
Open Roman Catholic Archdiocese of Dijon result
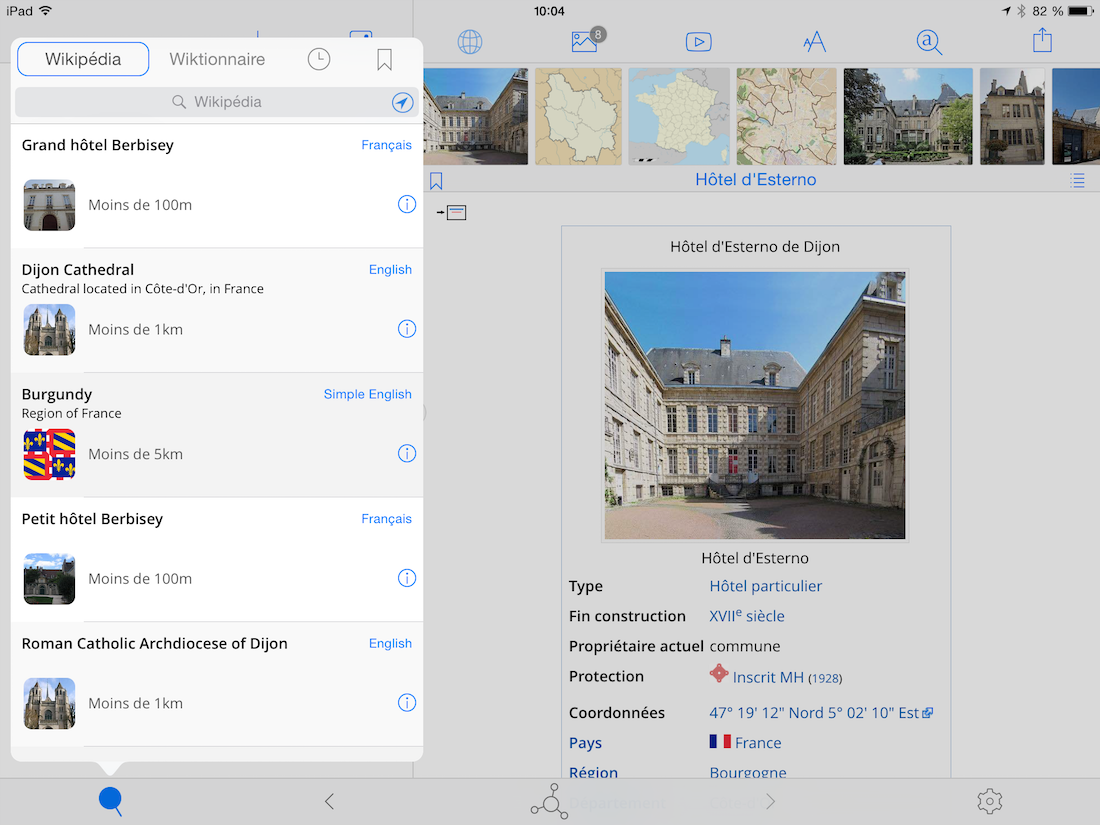tap(217, 684)
